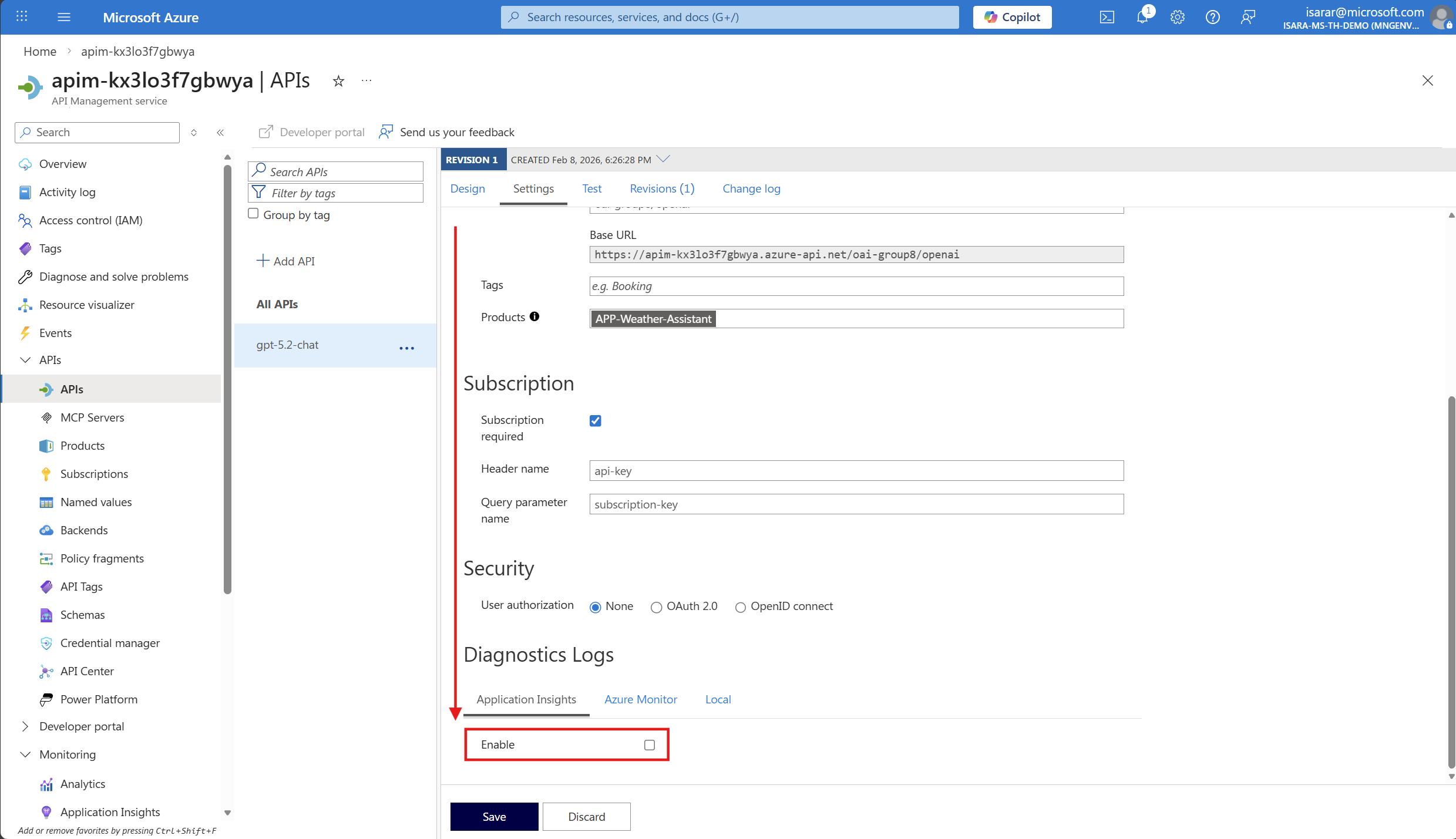
Task: Switch to the Design tab
Action: [468, 188]
